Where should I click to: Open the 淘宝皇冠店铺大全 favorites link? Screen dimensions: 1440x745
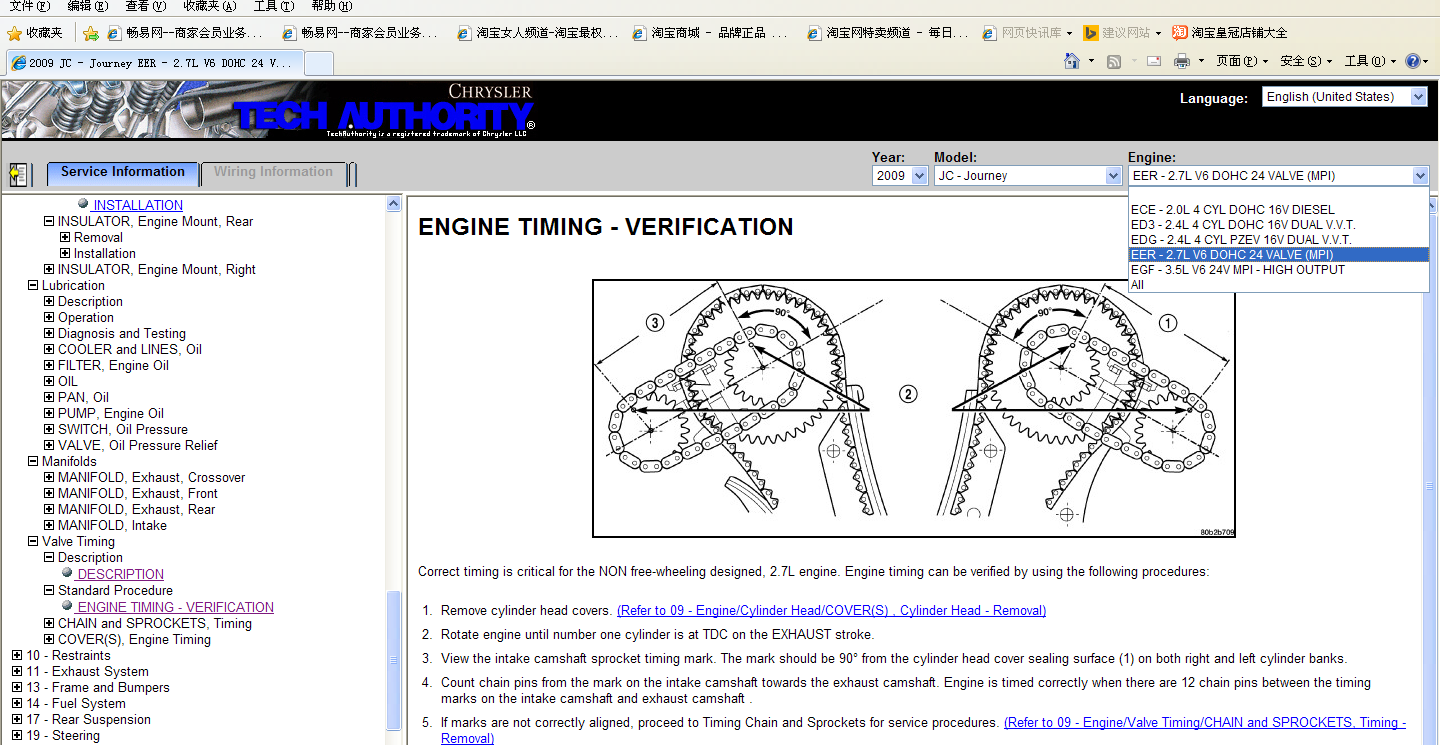point(1229,33)
